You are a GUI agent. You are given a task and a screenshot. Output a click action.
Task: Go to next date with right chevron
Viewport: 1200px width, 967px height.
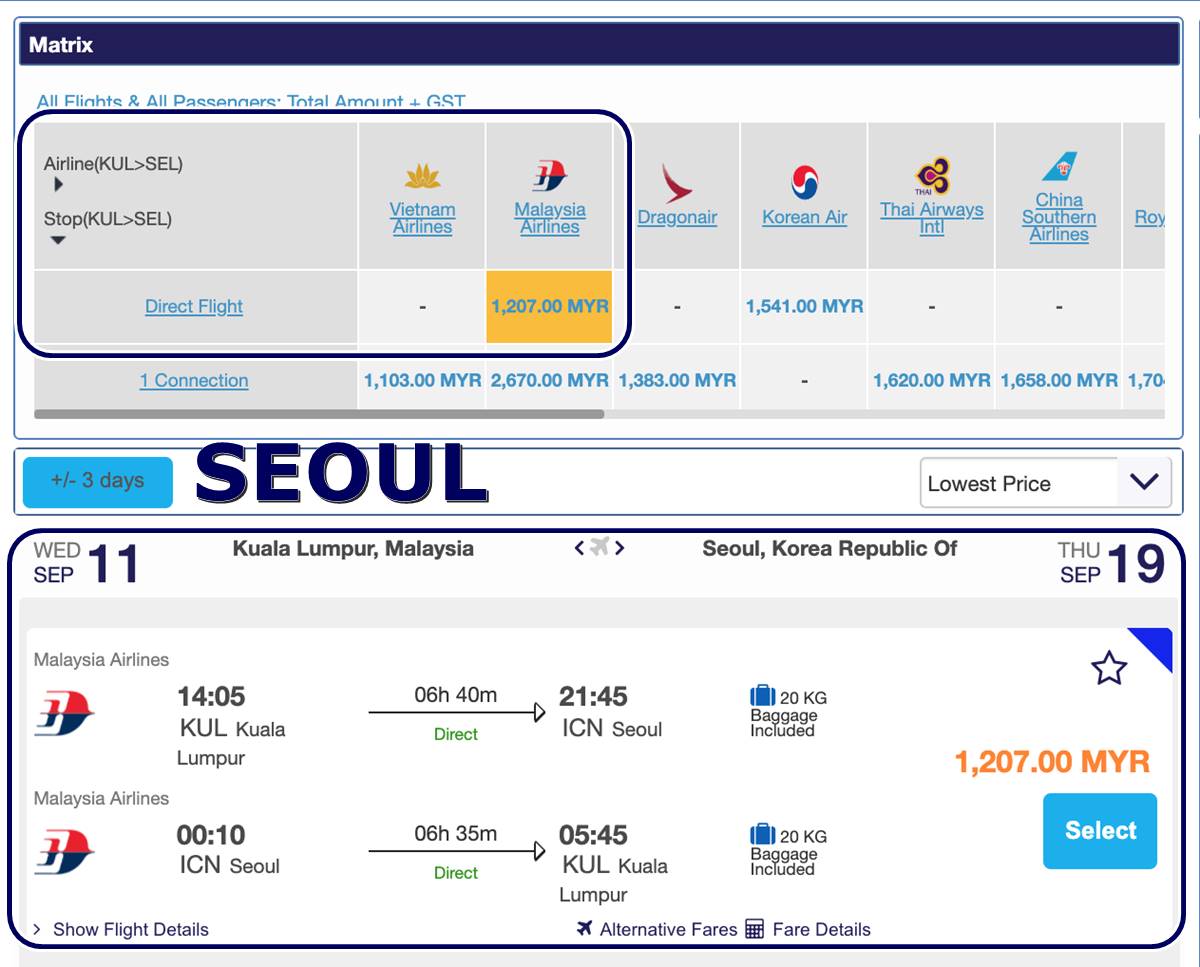tap(620, 547)
